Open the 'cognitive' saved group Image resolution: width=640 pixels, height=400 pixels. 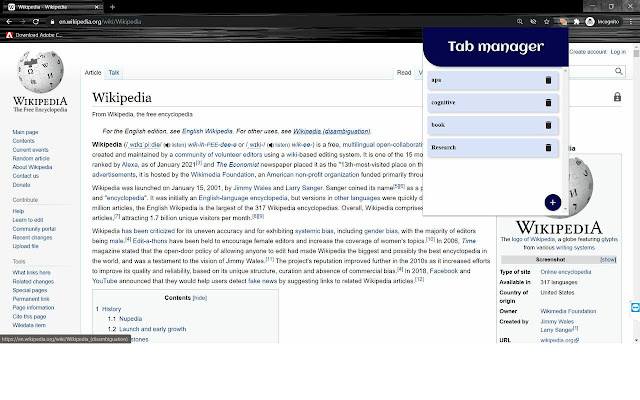(x=493, y=102)
